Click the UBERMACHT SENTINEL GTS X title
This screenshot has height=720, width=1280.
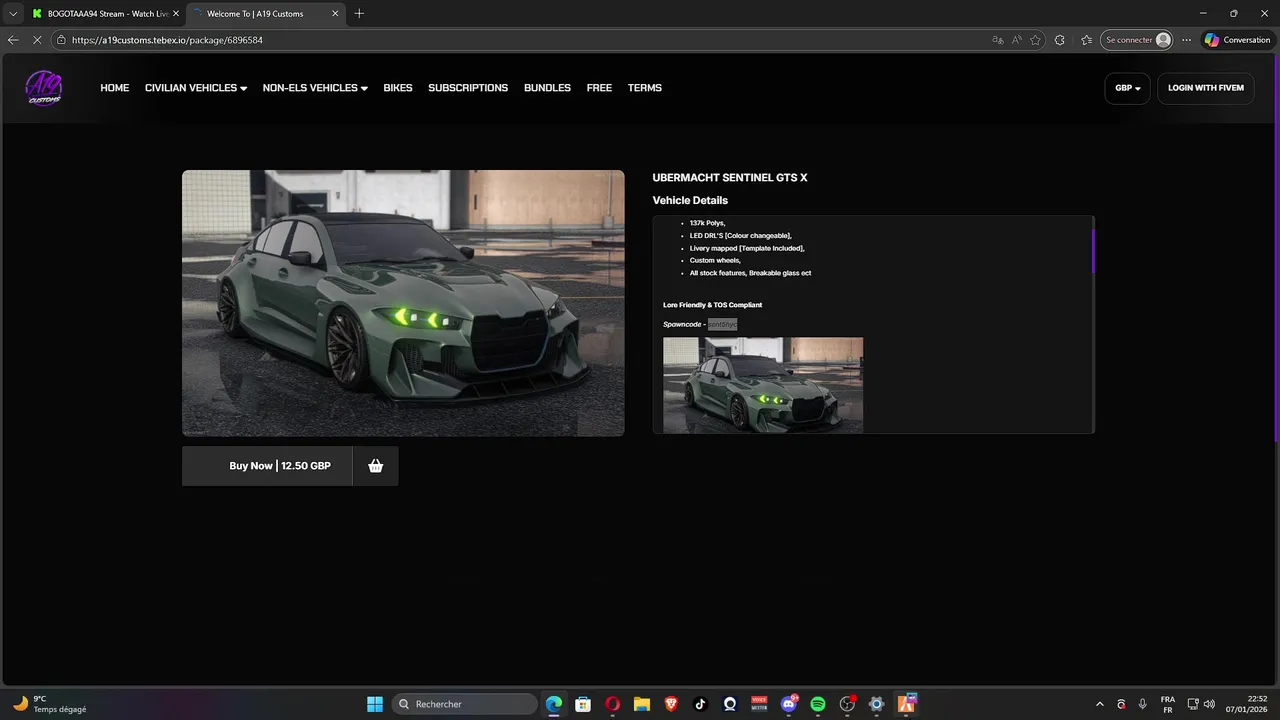click(x=730, y=178)
